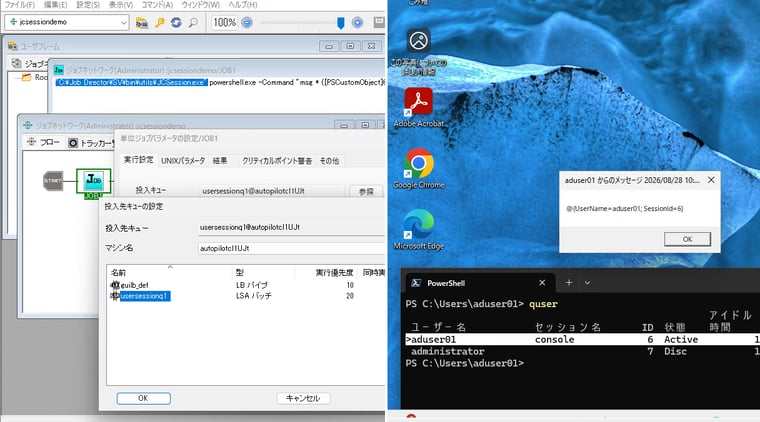Image resolution: width=760 pixels, height=422 pixels.
Task: Click the zoom in plus icon
Action: pyautogui.click(x=357, y=23)
